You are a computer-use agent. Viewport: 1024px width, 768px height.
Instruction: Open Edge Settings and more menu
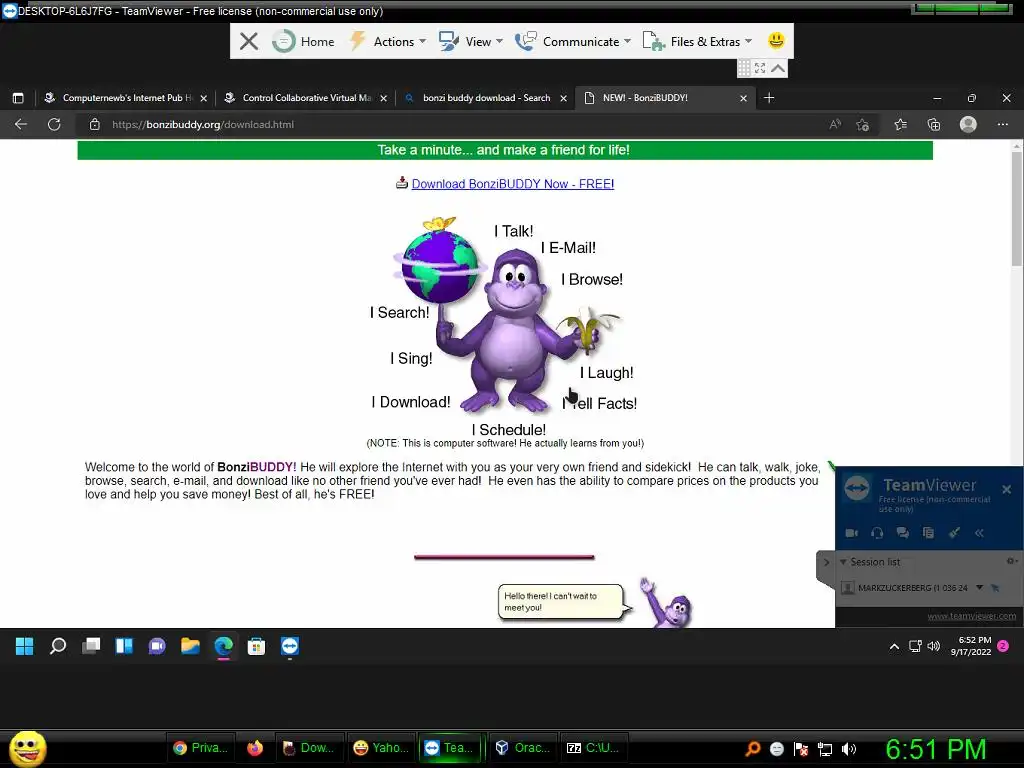coord(1002,124)
